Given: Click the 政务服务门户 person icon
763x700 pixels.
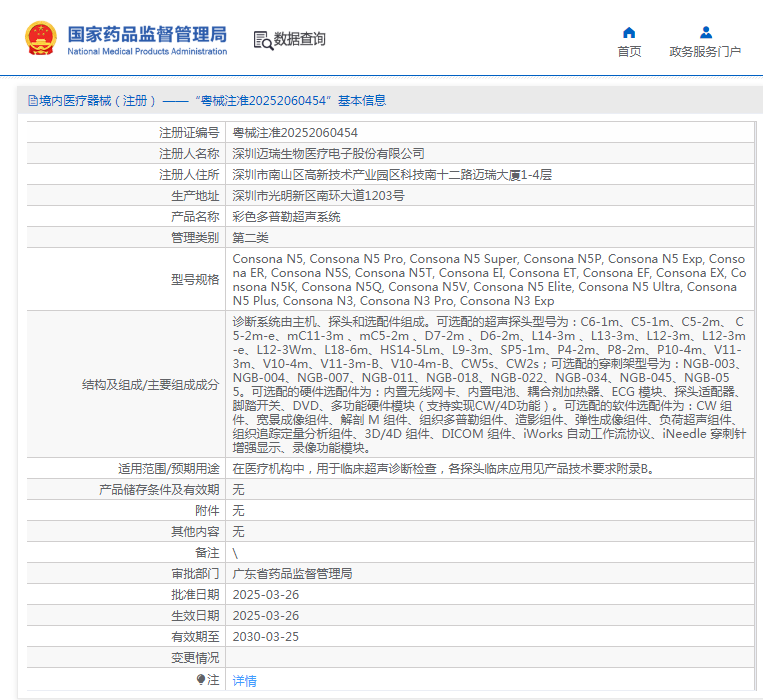Looking at the screenshot, I should (705, 32).
